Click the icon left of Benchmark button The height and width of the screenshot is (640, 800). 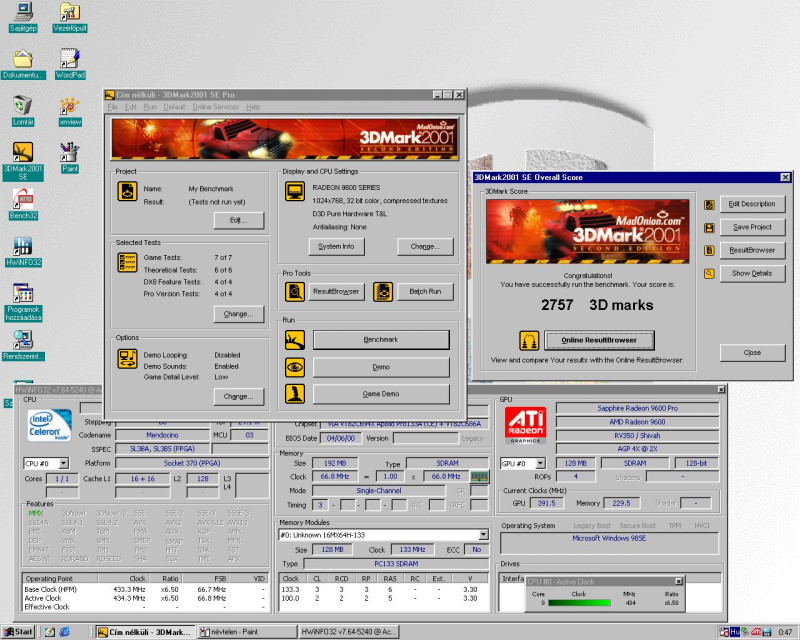tap(295, 340)
